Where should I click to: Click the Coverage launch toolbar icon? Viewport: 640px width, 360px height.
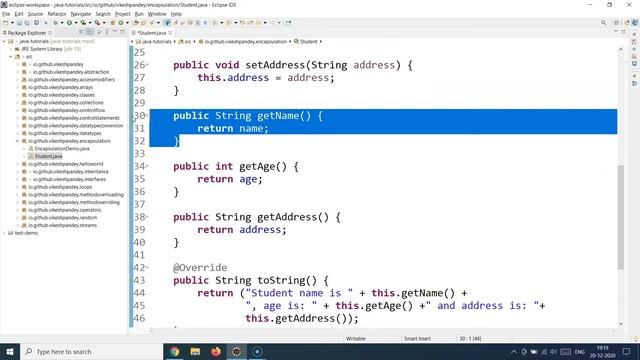[x=83, y=23]
